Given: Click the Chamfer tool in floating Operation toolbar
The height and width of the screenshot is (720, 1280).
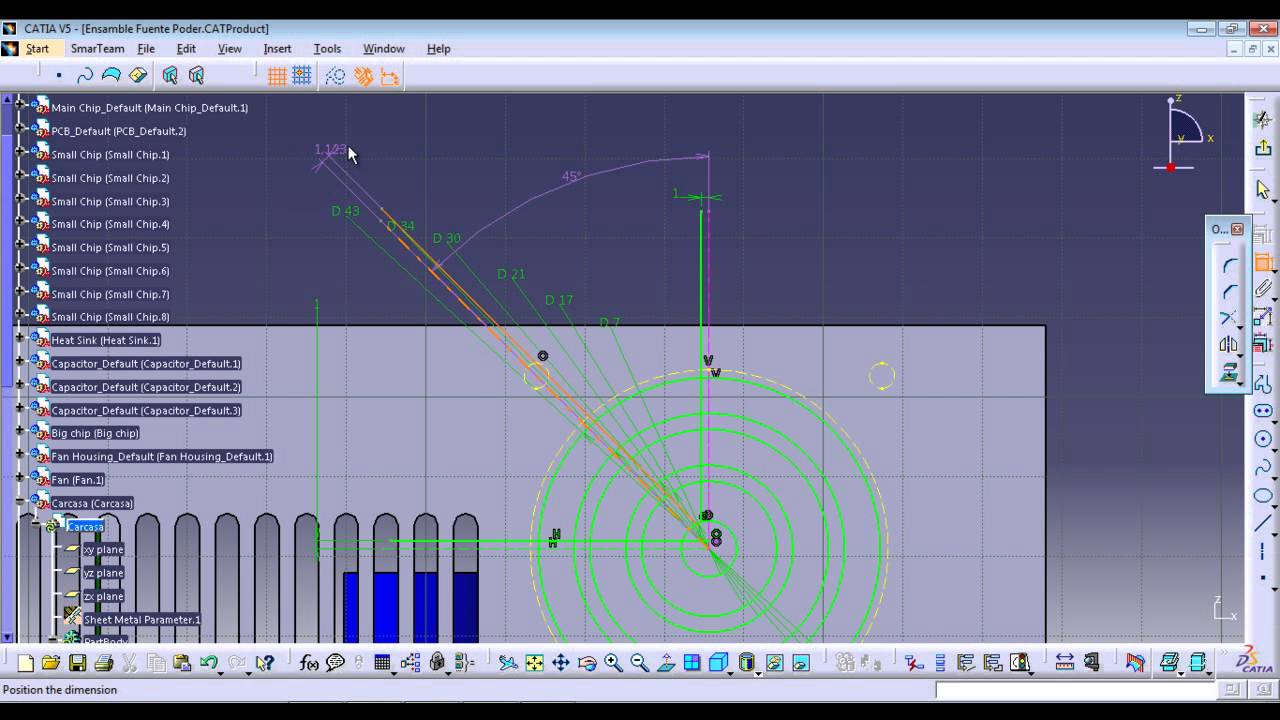Looking at the screenshot, I should [1229, 292].
